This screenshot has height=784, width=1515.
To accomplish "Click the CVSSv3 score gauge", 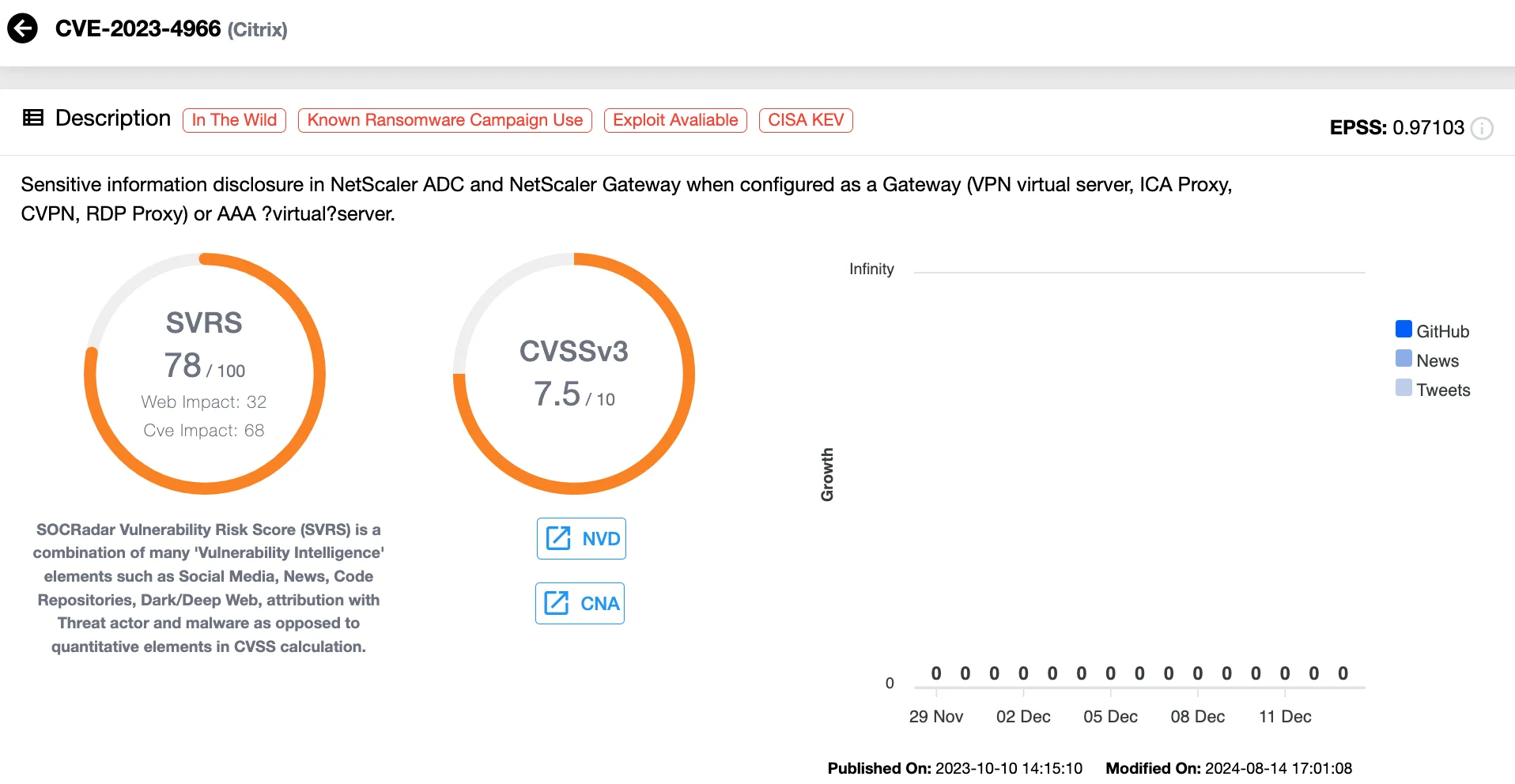I will pos(574,374).
